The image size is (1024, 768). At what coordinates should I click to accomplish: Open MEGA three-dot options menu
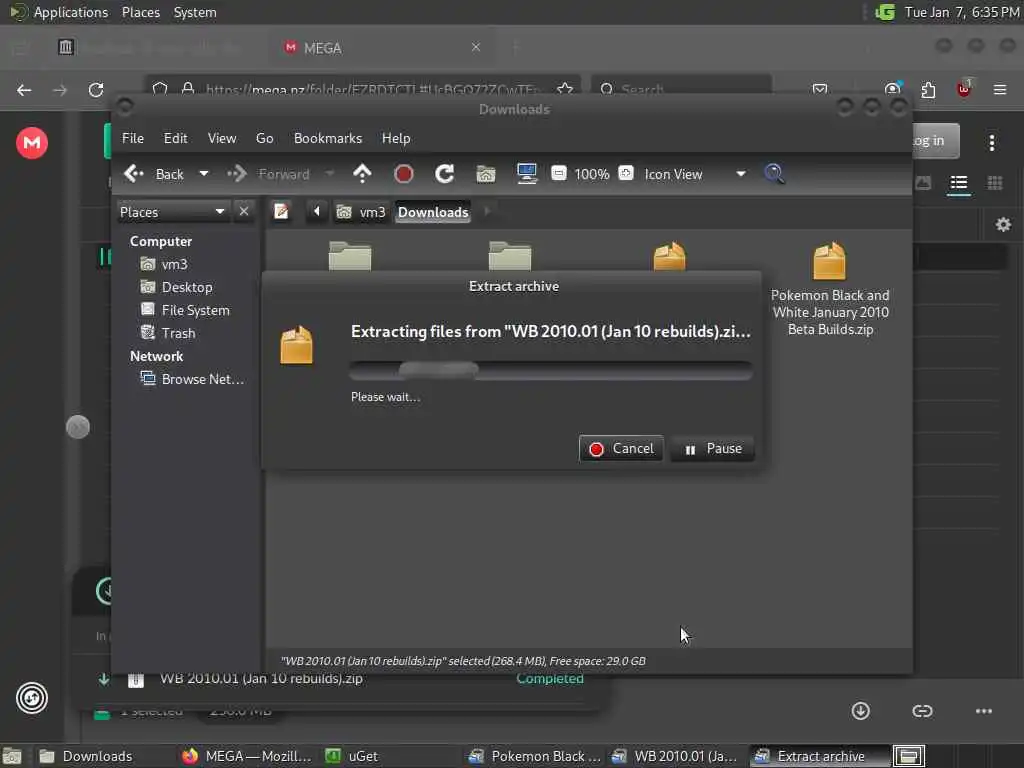[992, 143]
